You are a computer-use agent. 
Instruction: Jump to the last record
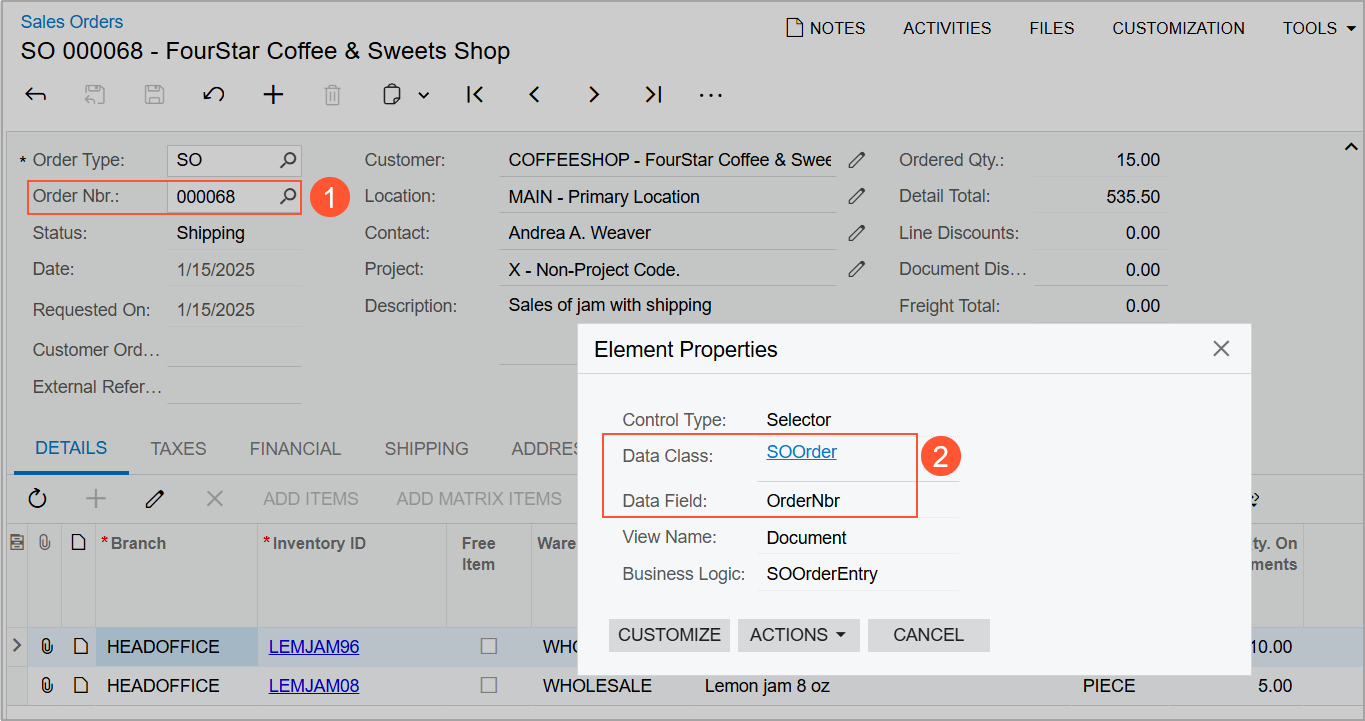tap(653, 95)
